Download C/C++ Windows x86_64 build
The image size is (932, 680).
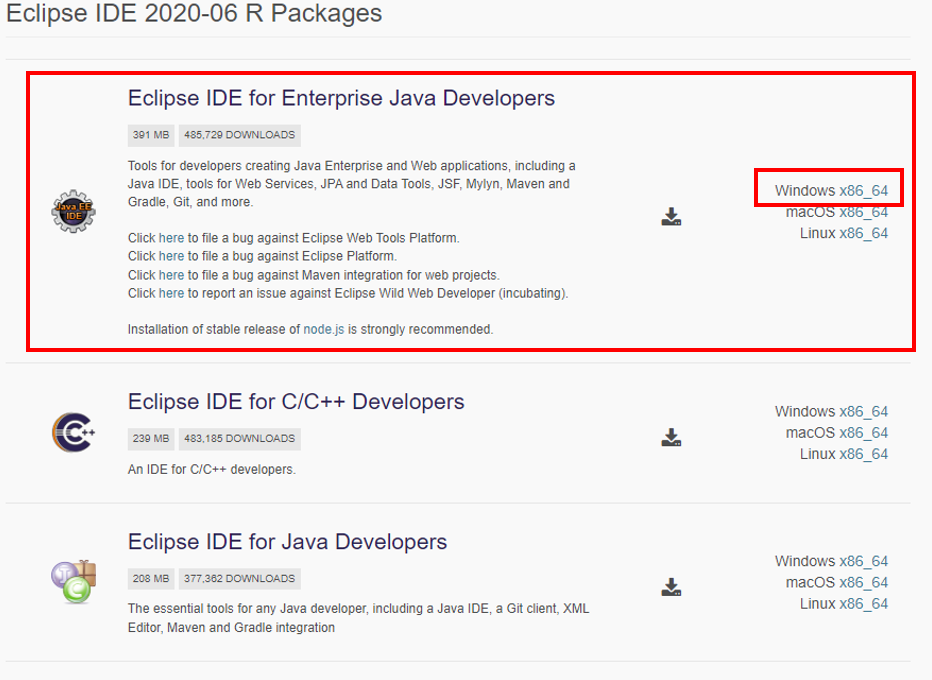pyautogui.click(x=863, y=411)
